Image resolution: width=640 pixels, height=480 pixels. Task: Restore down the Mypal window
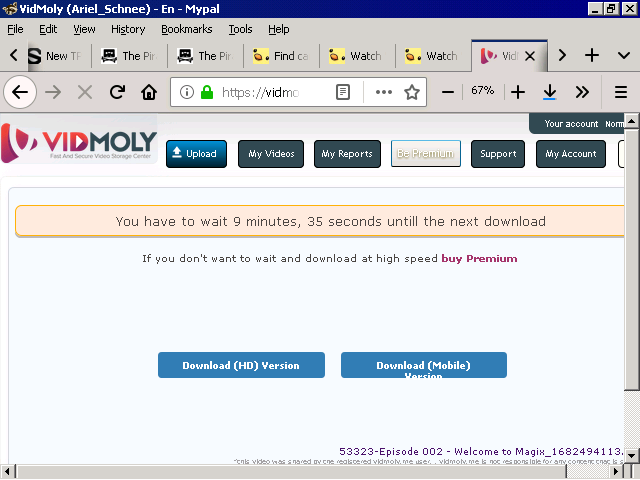click(x=611, y=9)
